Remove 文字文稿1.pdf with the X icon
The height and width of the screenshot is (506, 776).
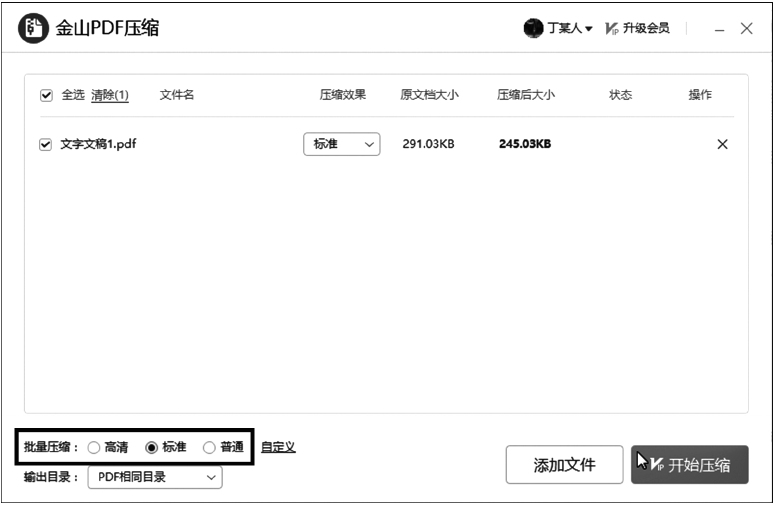tap(722, 144)
